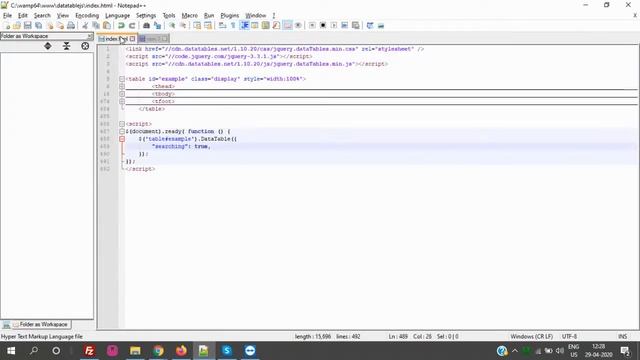Toggle Folder as Workspace toolbar button
640x360 pixels.
[287, 25]
